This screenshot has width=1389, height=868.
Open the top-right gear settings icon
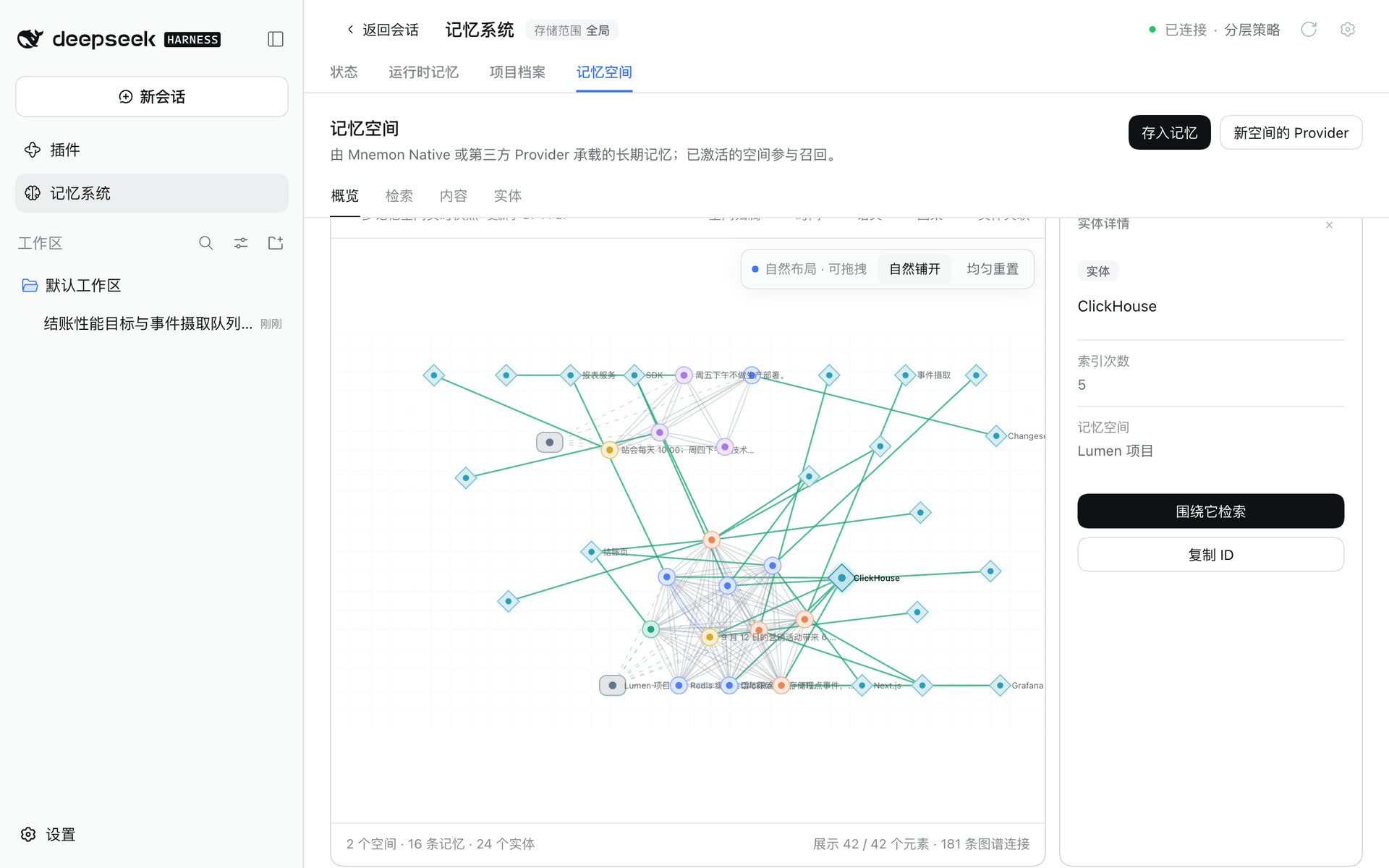tap(1347, 30)
